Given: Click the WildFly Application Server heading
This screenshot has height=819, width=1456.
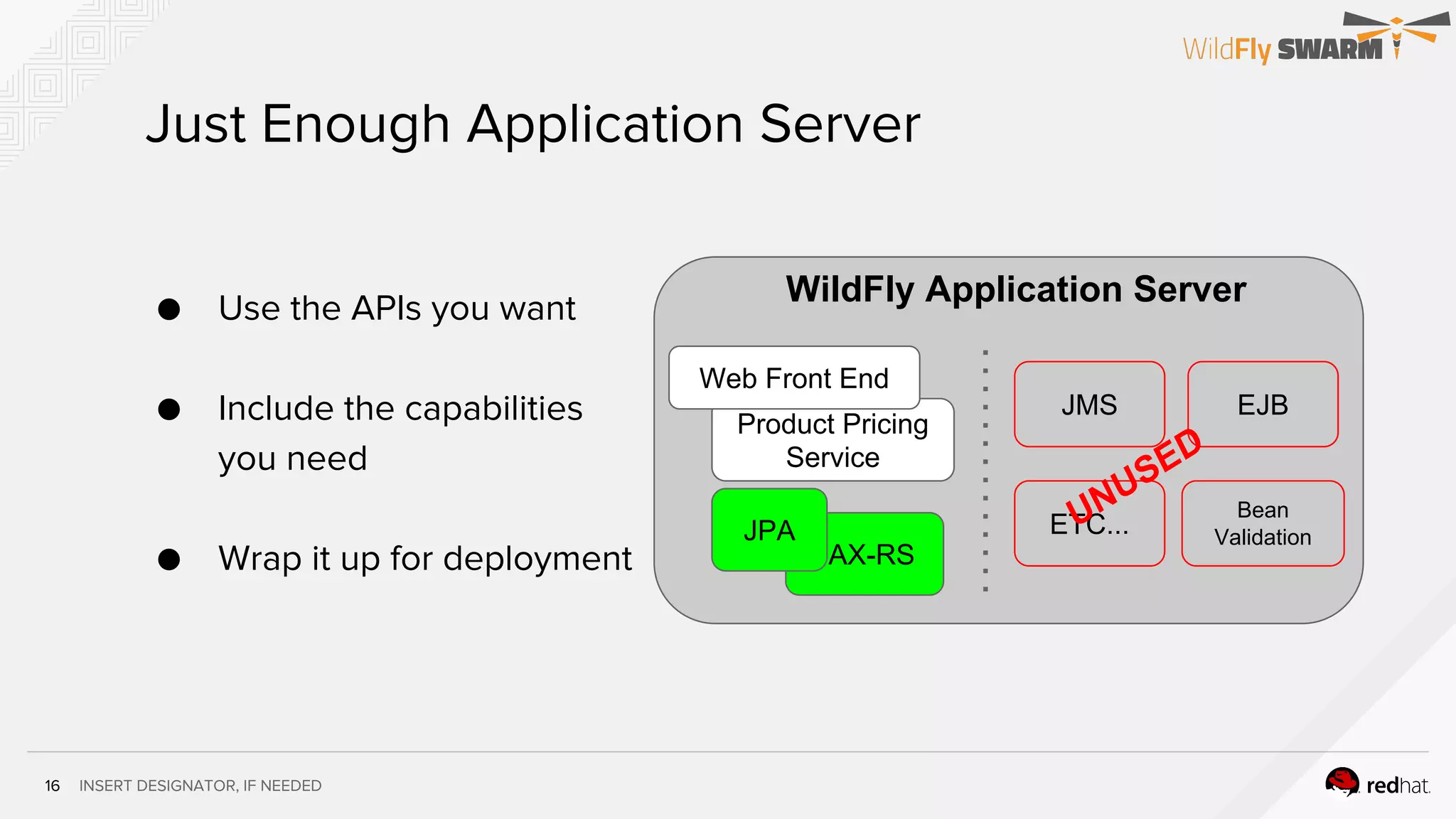Looking at the screenshot, I should [1016, 289].
